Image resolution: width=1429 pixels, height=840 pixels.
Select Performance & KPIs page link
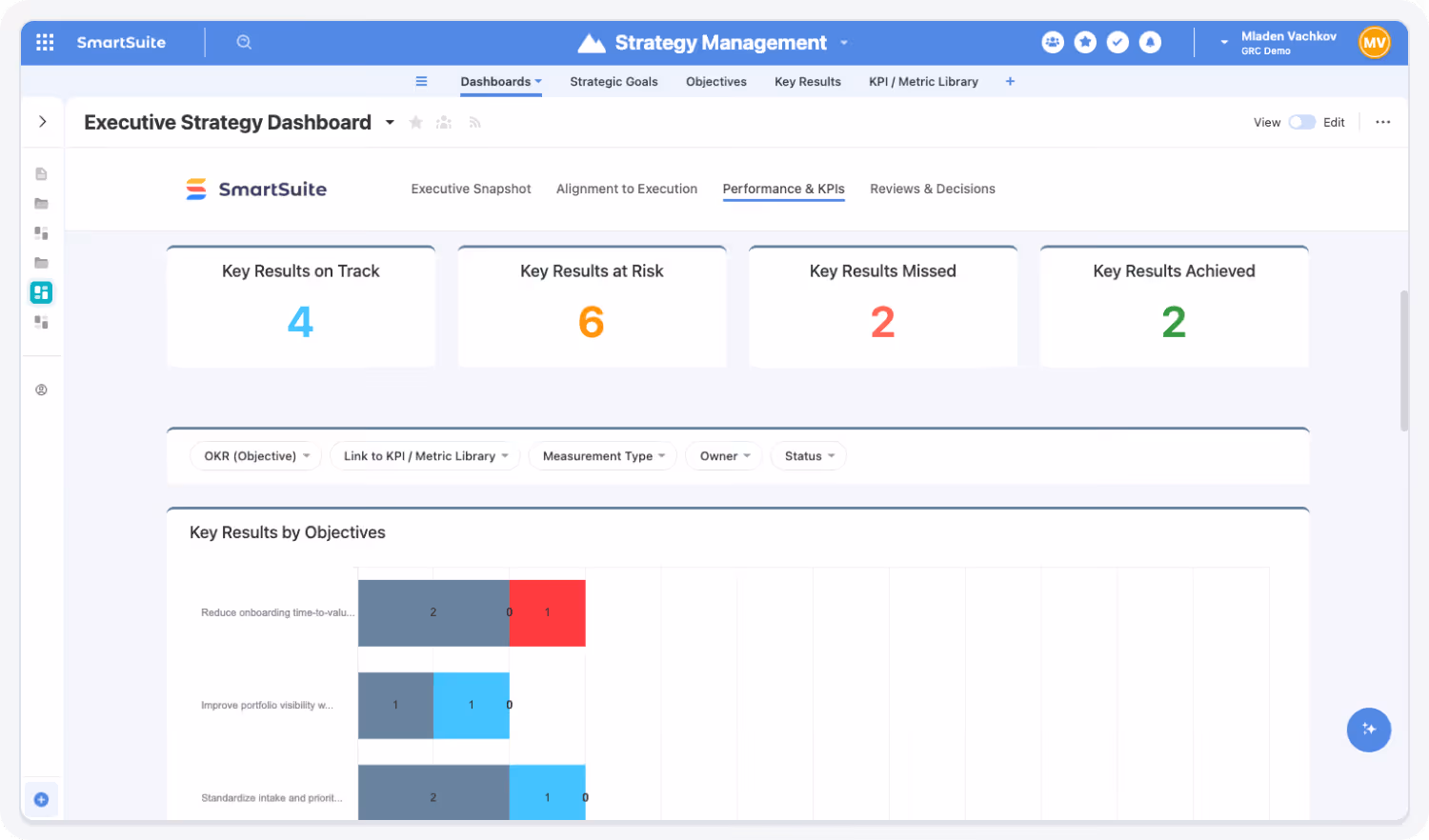click(784, 189)
